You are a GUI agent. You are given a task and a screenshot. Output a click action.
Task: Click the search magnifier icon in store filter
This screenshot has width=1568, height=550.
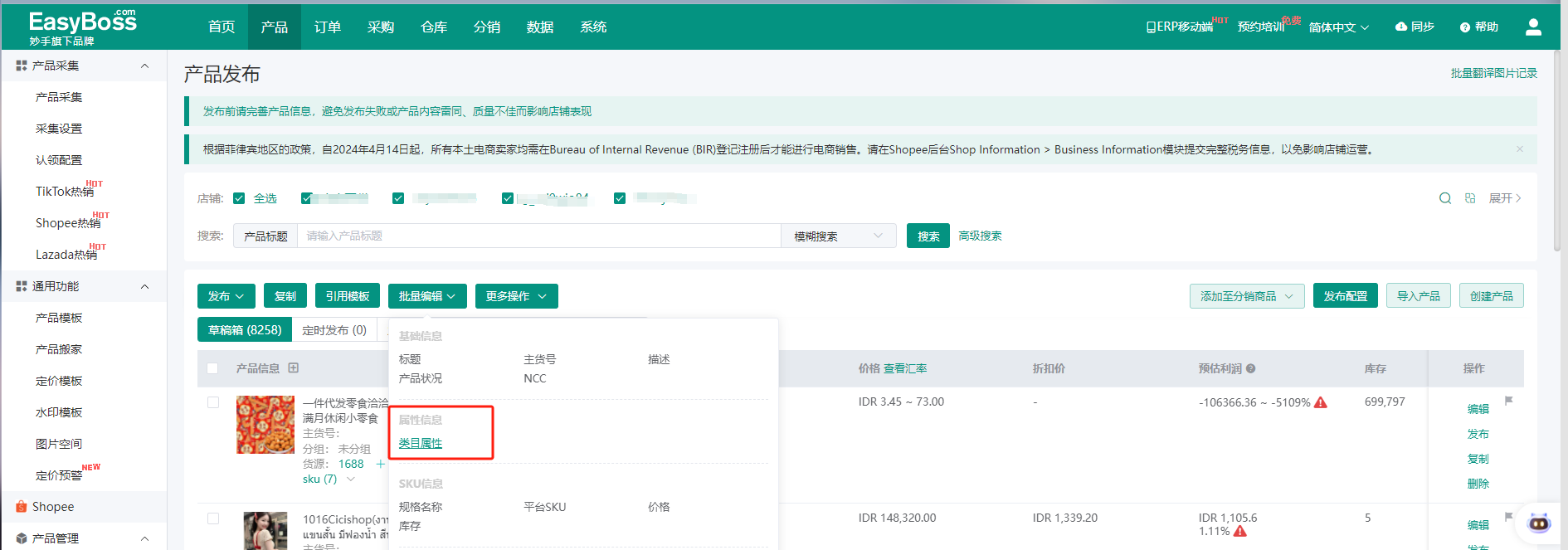[x=1445, y=198]
